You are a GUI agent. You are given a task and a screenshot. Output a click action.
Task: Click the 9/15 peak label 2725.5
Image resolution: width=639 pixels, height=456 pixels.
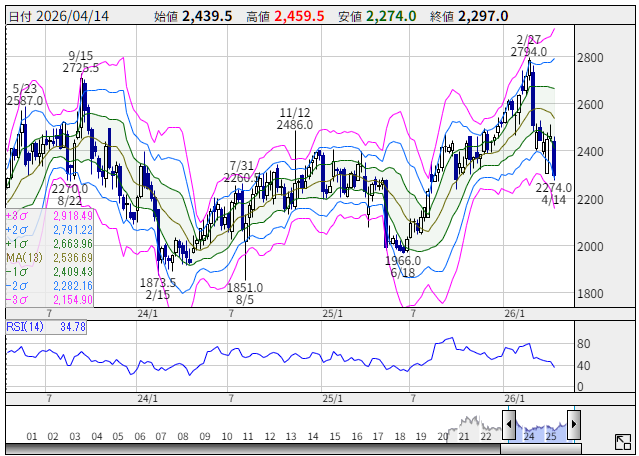tap(80, 68)
